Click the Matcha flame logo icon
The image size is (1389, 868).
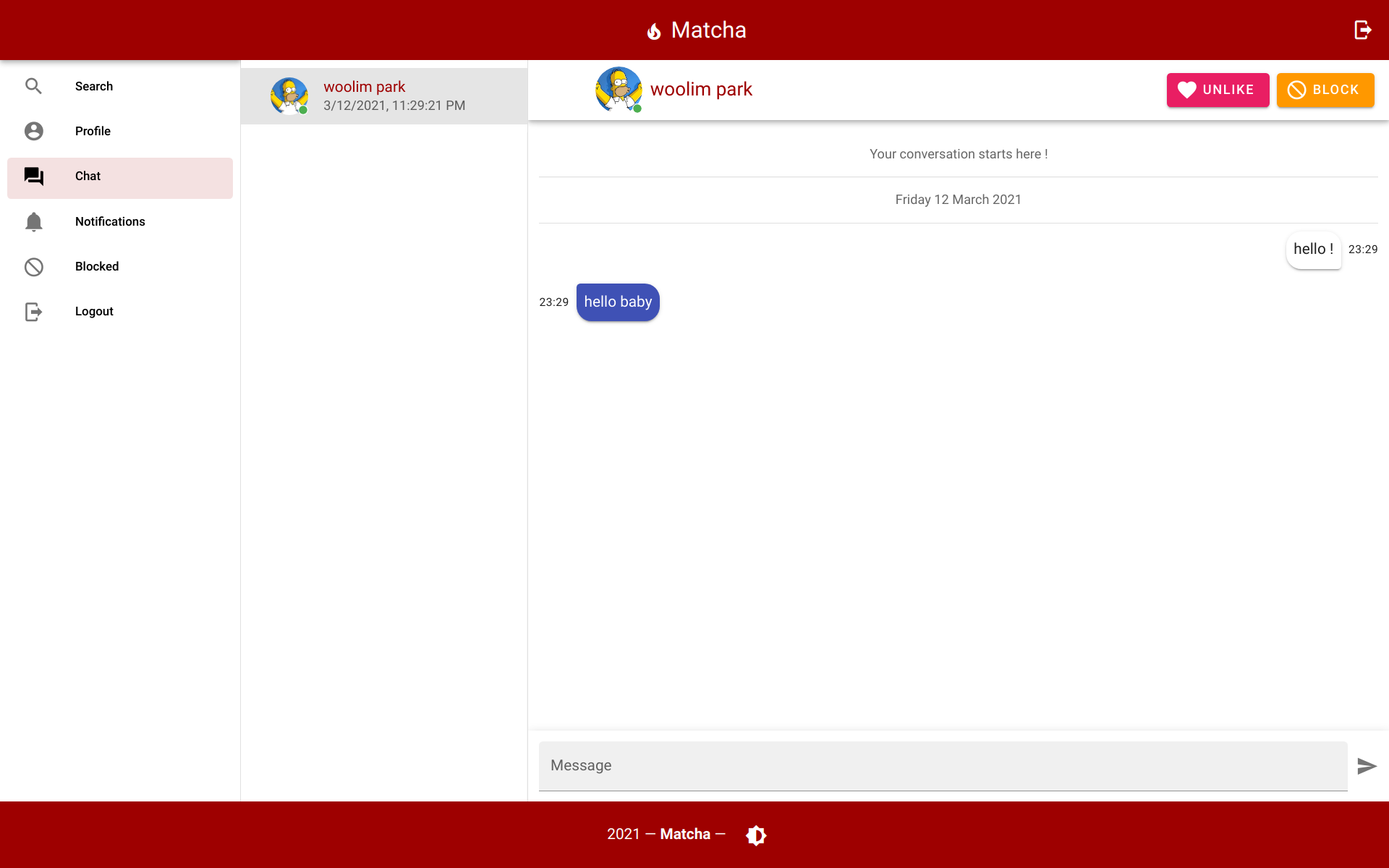[654, 31]
